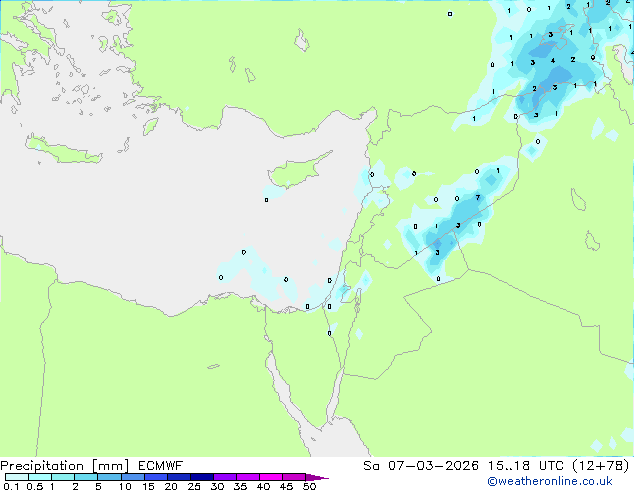Click the '(12+78)' forecast offset text

point(601,466)
